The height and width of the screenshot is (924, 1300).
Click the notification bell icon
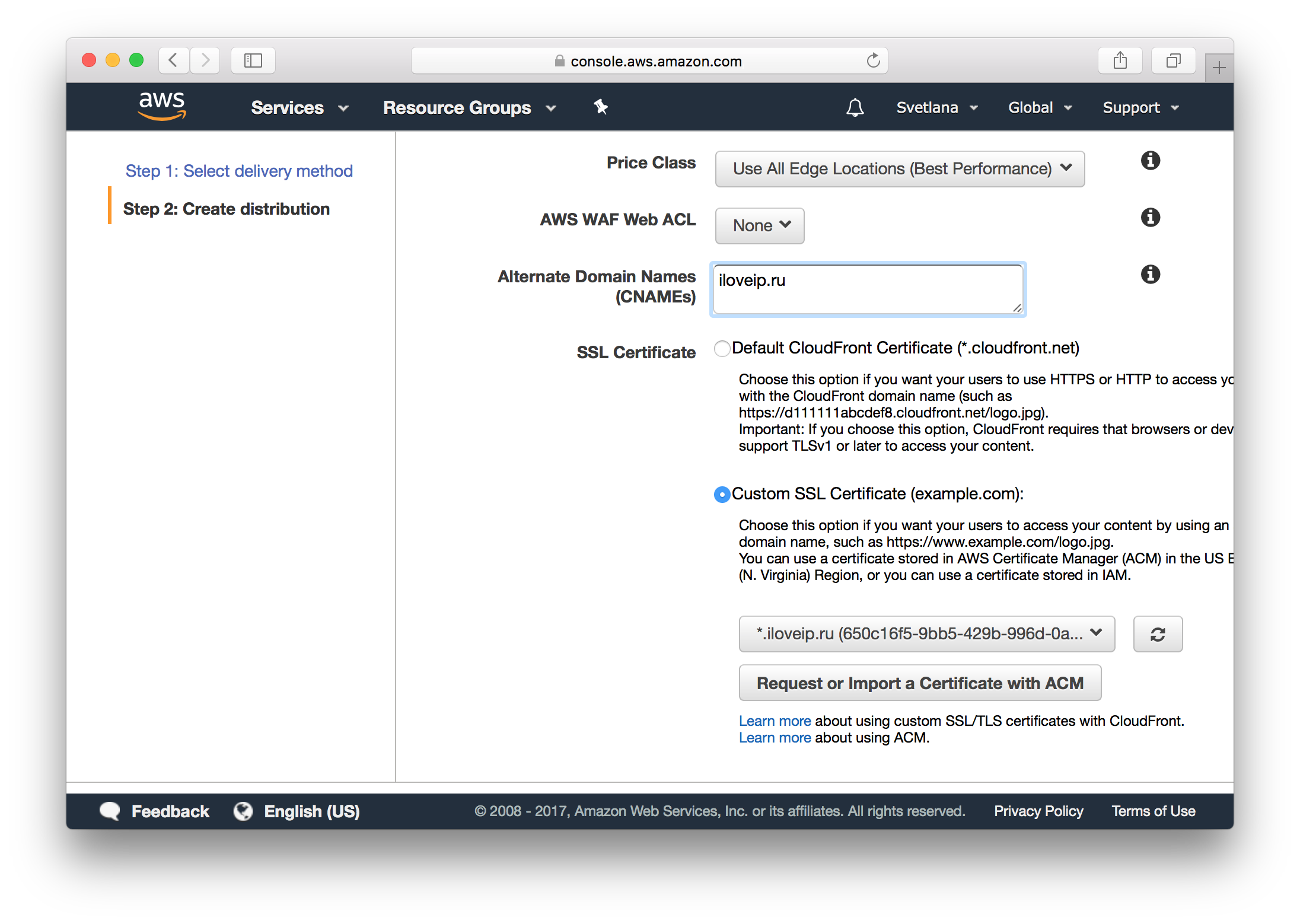854,107
